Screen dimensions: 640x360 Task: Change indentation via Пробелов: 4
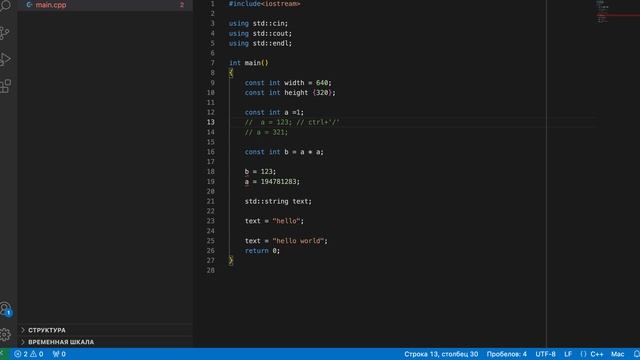tap(507, 354)
